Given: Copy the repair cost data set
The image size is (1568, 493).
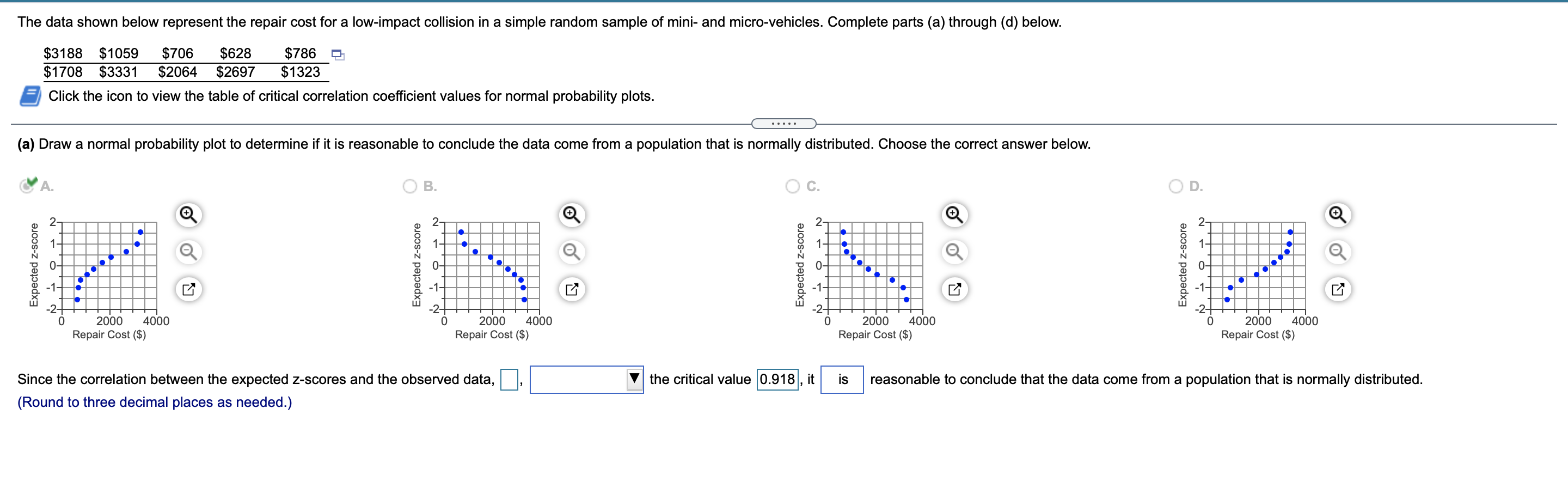Looking at the screenshot, I should click(338, 55).
